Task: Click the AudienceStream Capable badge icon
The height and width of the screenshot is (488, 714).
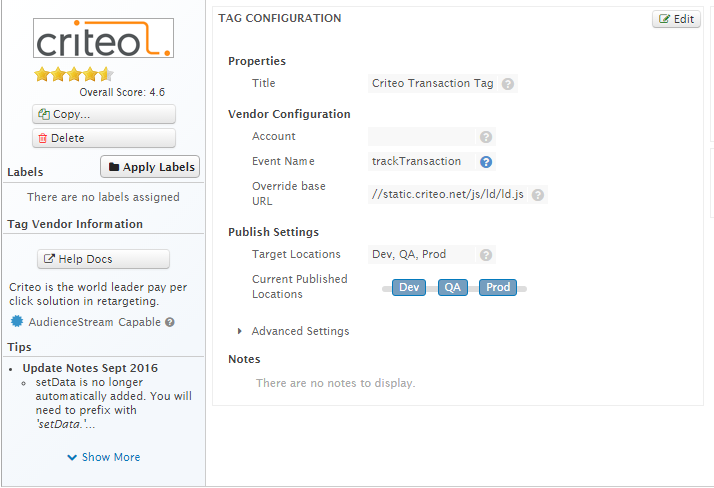Action: [17, 321]
